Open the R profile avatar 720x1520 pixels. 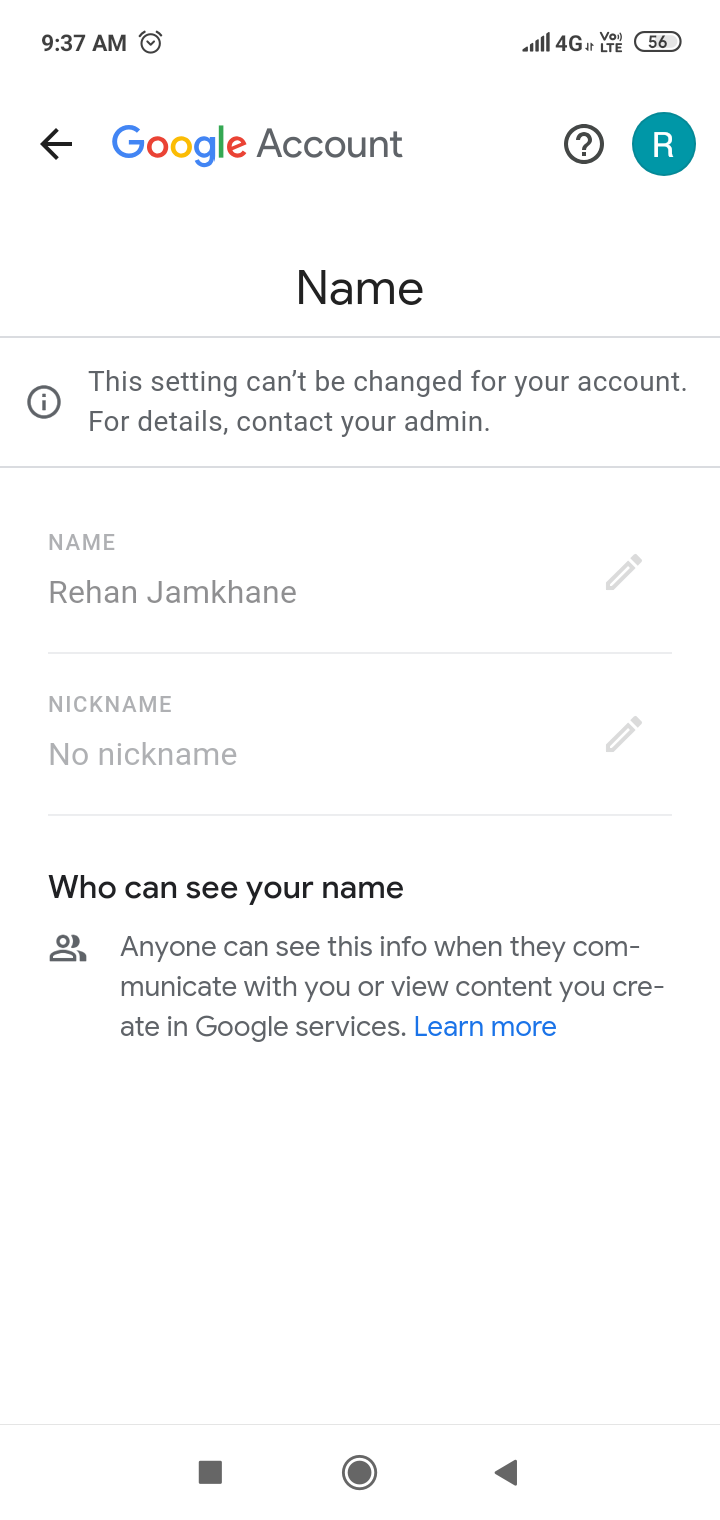[663, 145]
